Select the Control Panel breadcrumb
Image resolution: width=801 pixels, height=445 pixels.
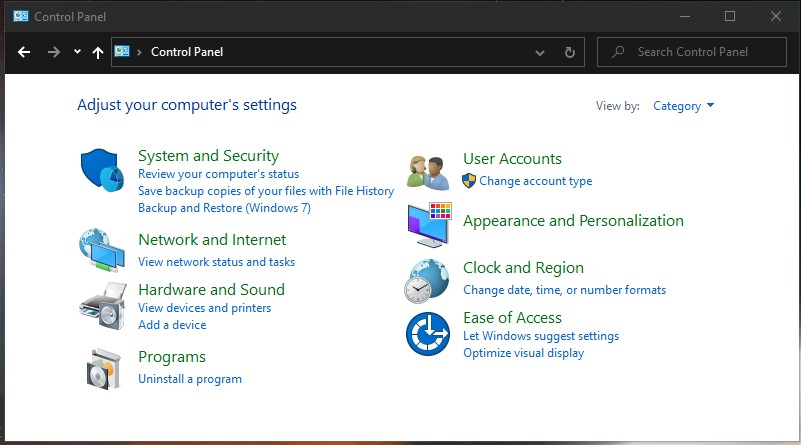(187, 52)
